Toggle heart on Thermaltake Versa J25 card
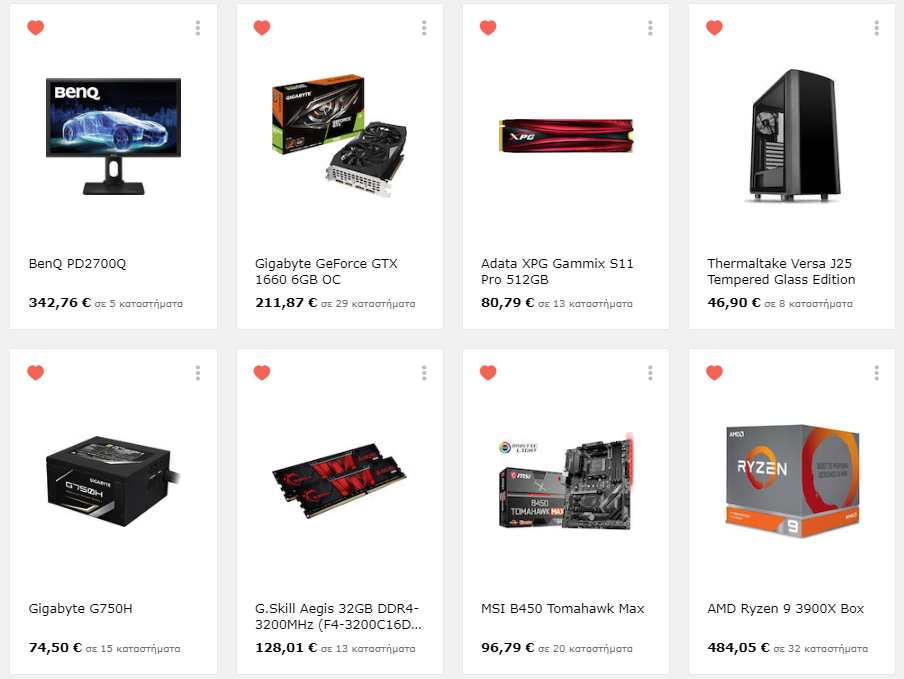Viewport: 904px width, 679px height. 714,28
